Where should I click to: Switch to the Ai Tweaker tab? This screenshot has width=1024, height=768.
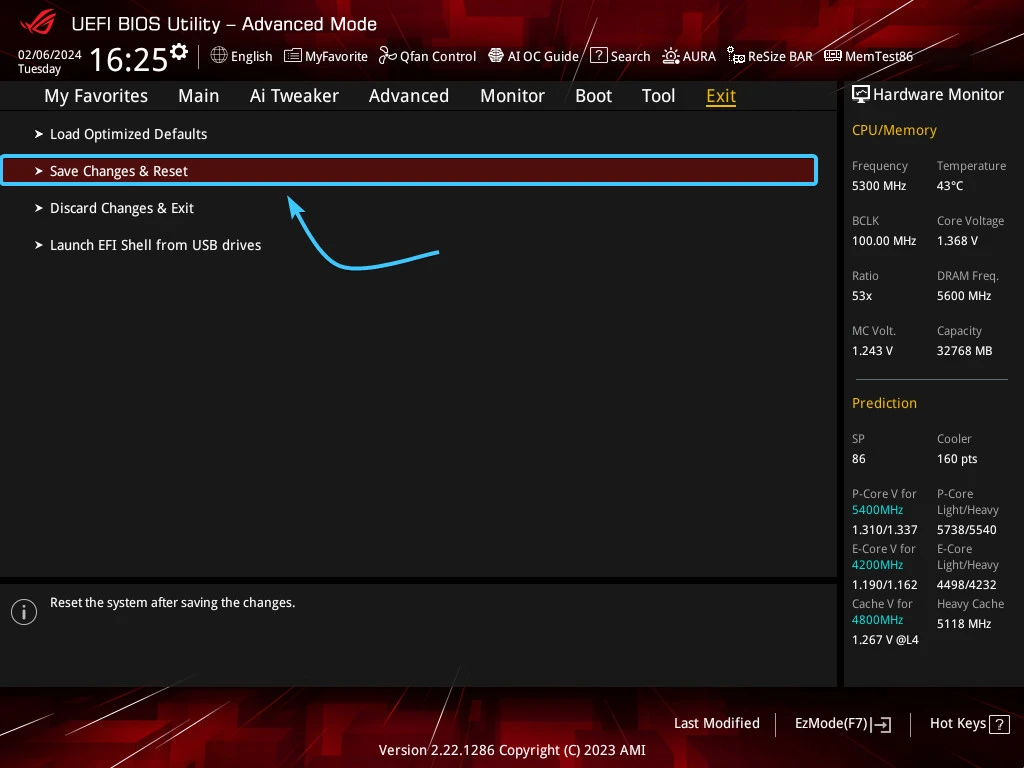[x=294, y=96]
